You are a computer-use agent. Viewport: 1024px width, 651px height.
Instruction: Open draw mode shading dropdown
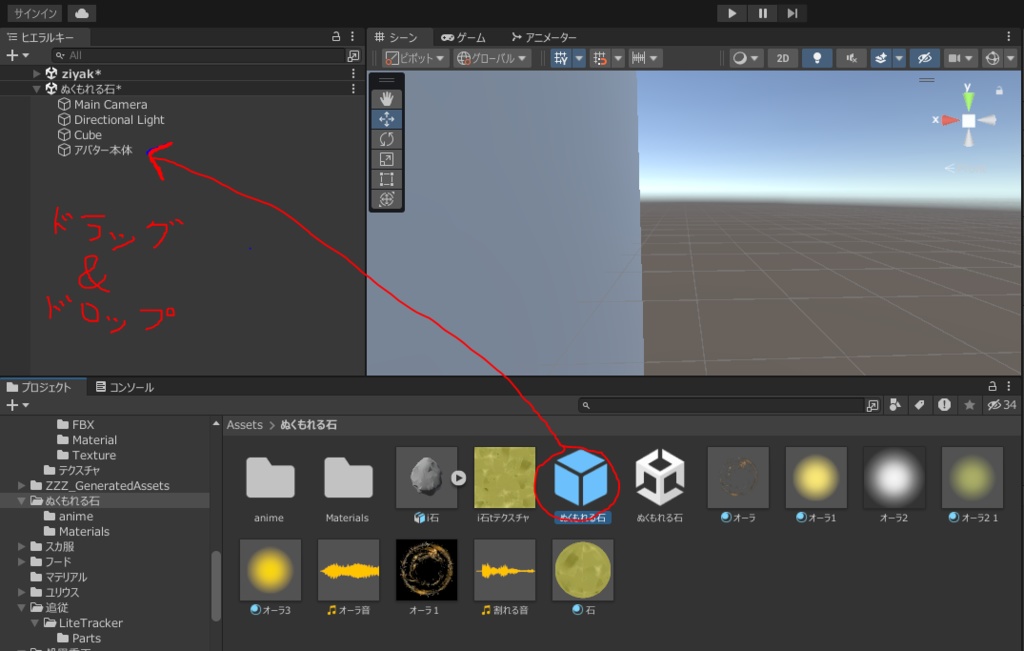(745, 58)
